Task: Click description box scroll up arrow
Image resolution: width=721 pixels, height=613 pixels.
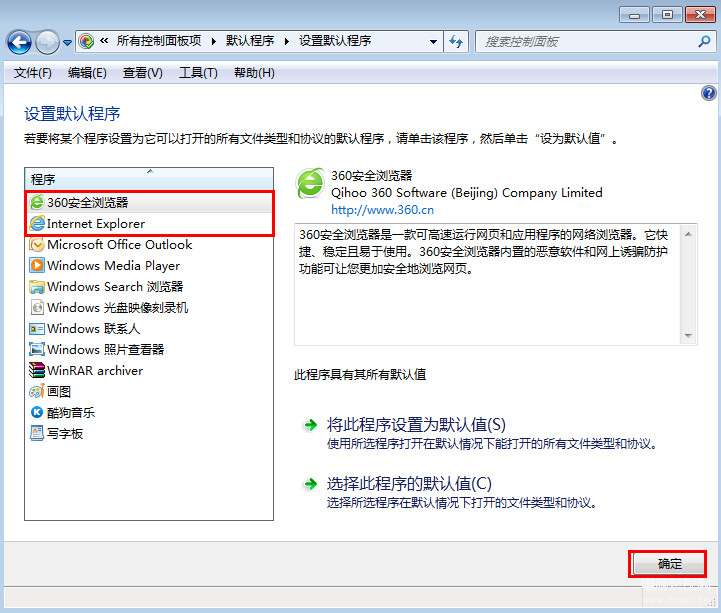Action: tap(688, 235)
